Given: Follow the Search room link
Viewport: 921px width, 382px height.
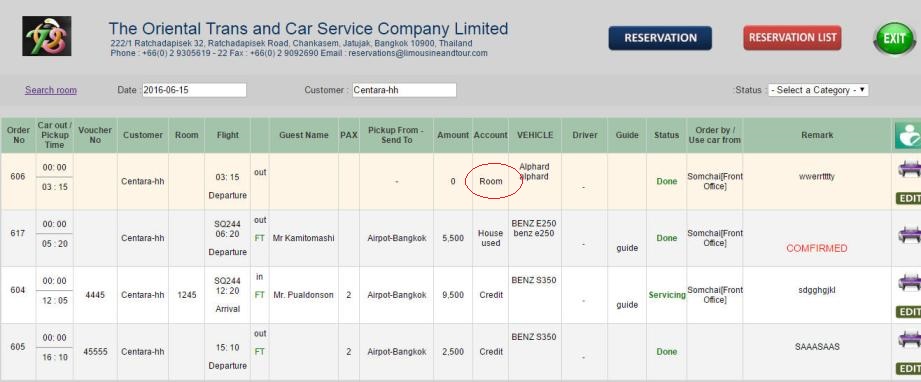Looking at the screenshot, I should (51, 90).
